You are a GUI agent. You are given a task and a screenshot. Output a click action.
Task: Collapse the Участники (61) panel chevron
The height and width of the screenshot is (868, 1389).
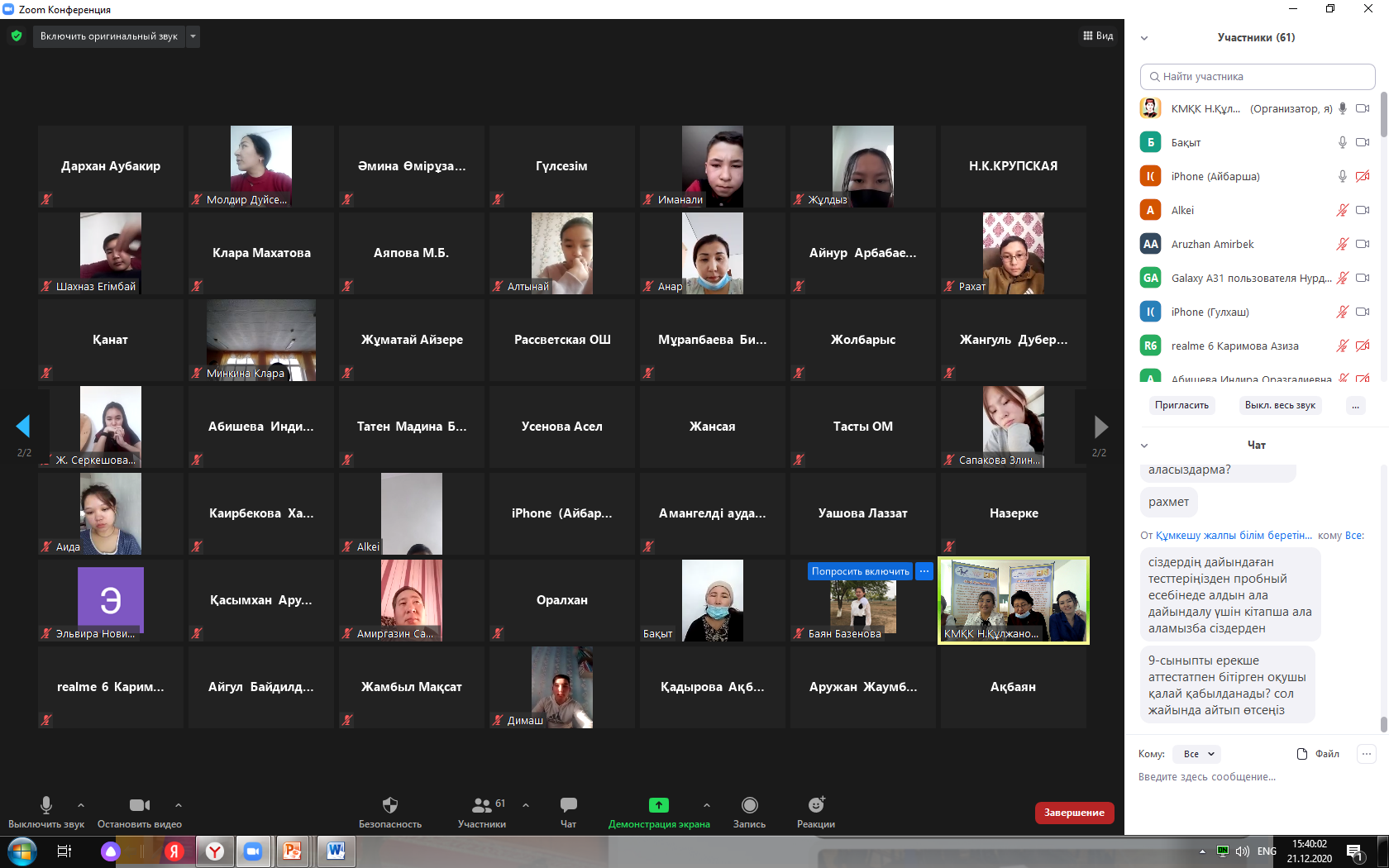1144,38
